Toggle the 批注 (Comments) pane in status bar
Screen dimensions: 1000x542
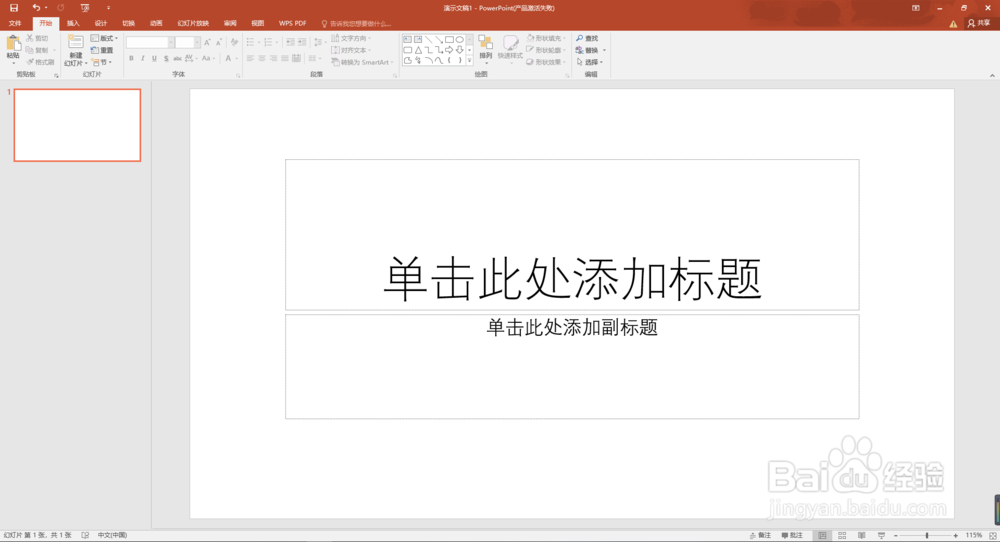point(791,536)
